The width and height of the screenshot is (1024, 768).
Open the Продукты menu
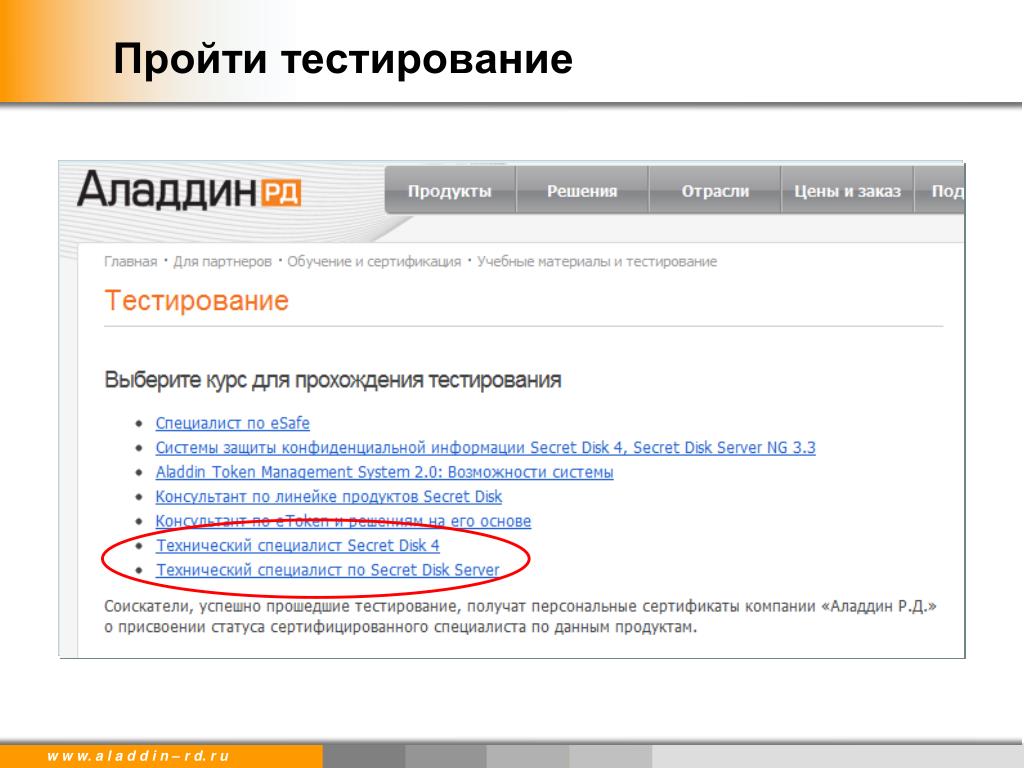450,191
